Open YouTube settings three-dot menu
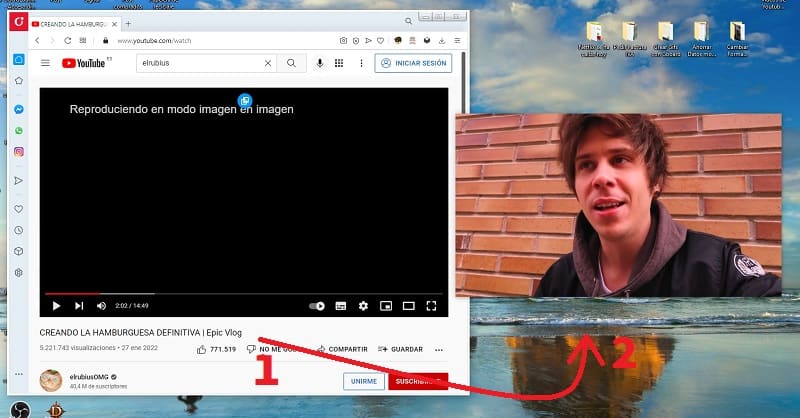800x418 pixels. [361, 63]
